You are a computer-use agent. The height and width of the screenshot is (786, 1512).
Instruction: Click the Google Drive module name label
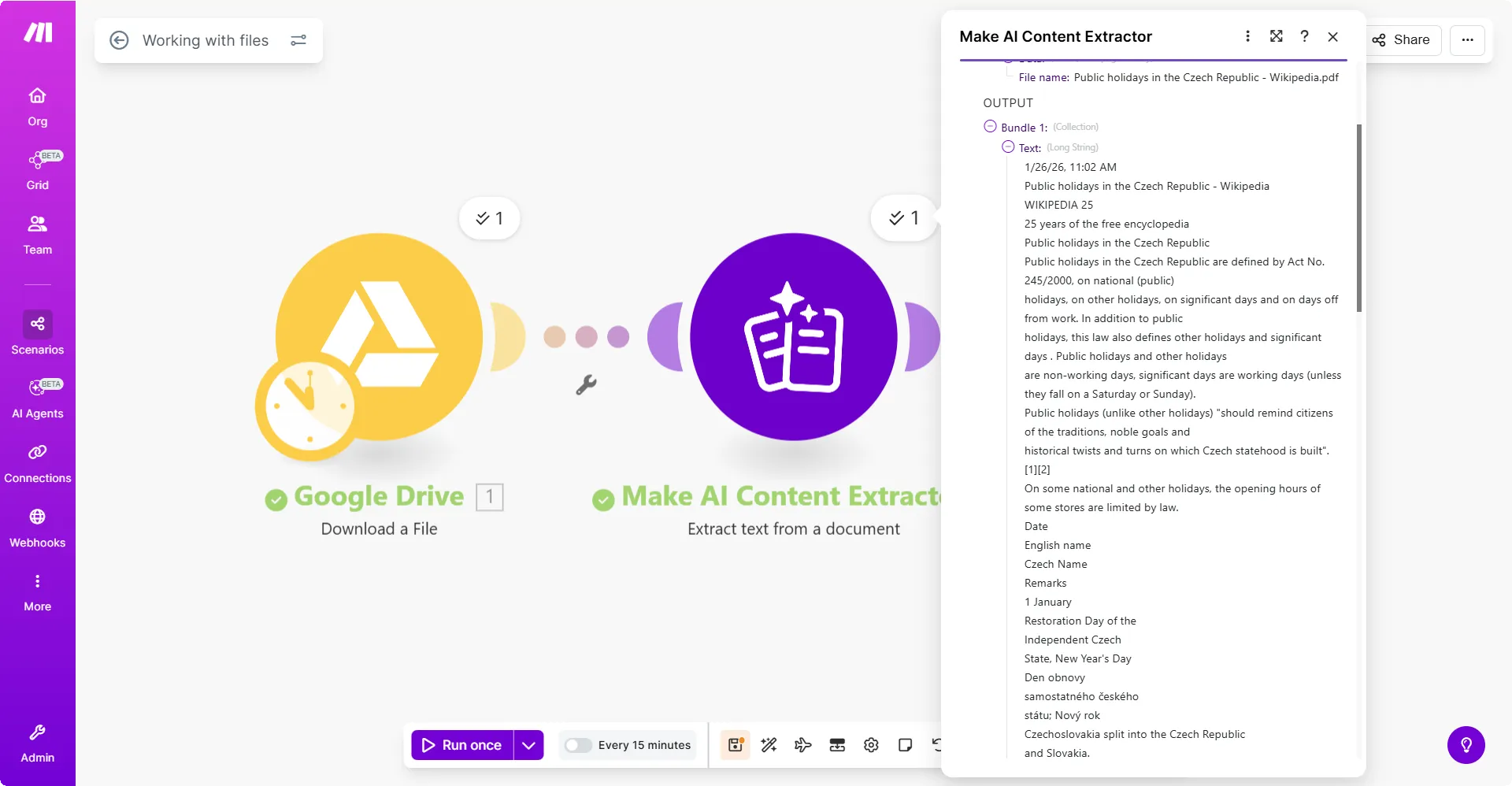379,496
